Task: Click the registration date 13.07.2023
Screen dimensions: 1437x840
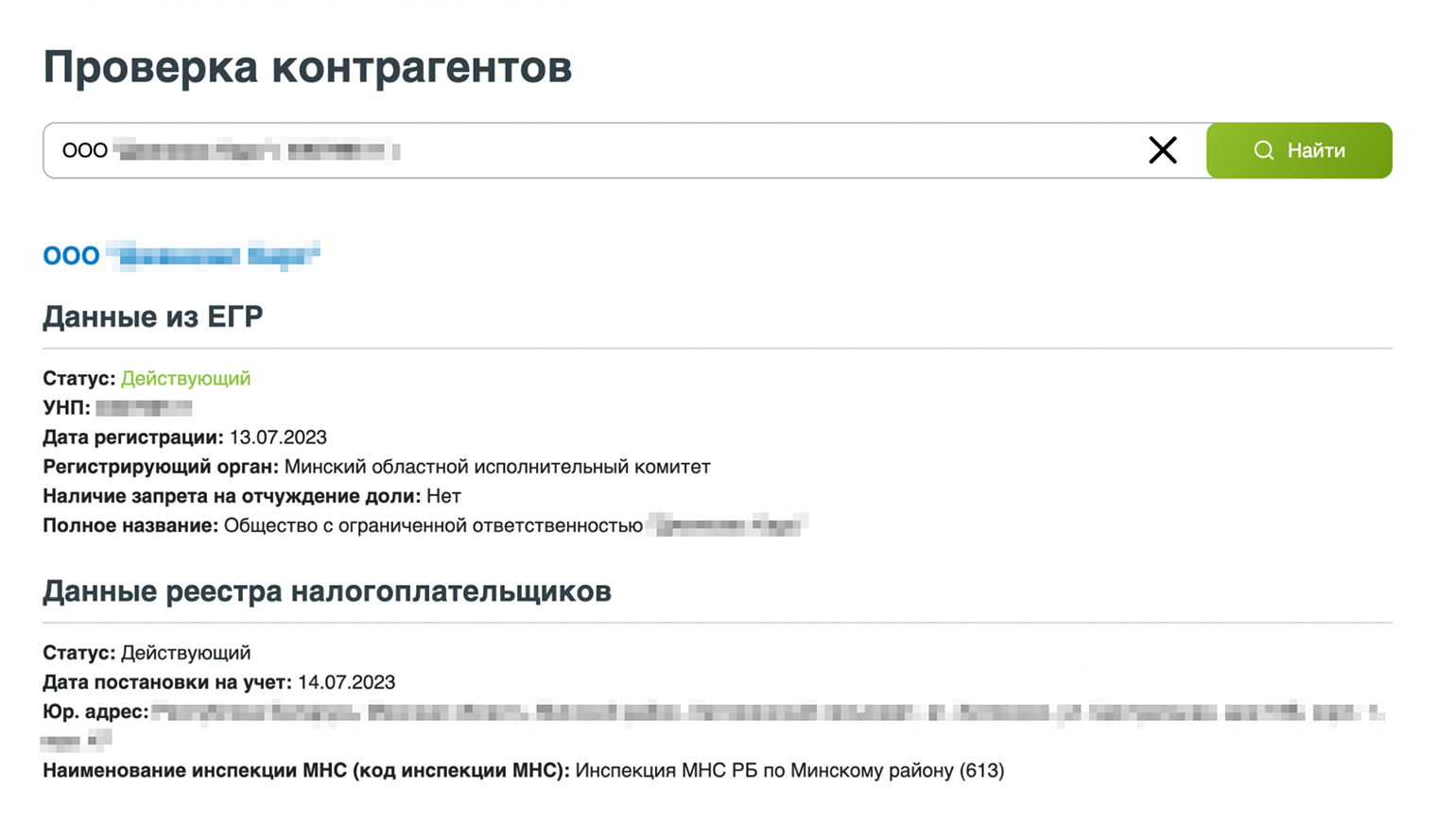Action: coord(279,437)
